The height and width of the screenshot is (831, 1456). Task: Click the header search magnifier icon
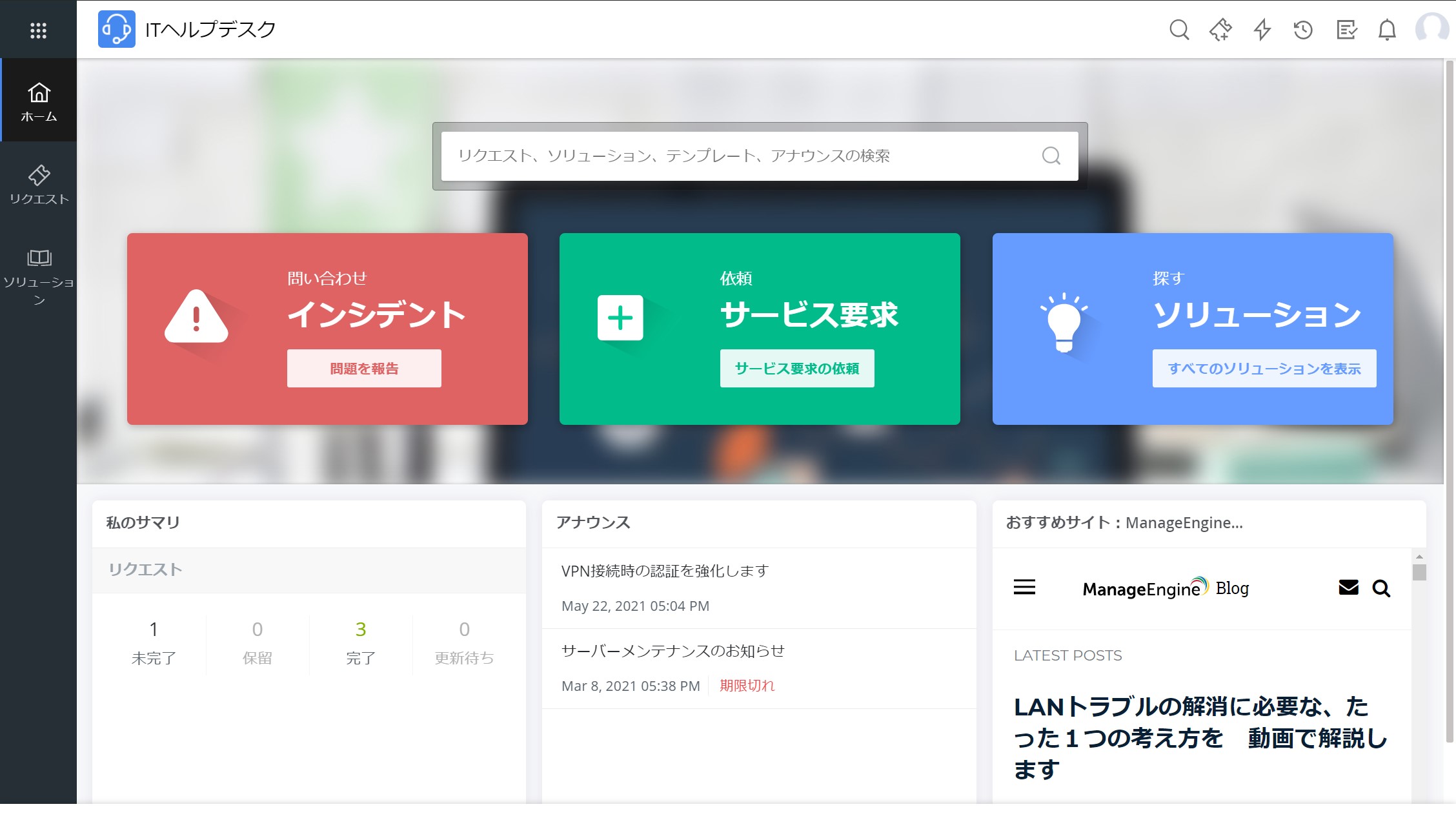tap(1179, 30)
